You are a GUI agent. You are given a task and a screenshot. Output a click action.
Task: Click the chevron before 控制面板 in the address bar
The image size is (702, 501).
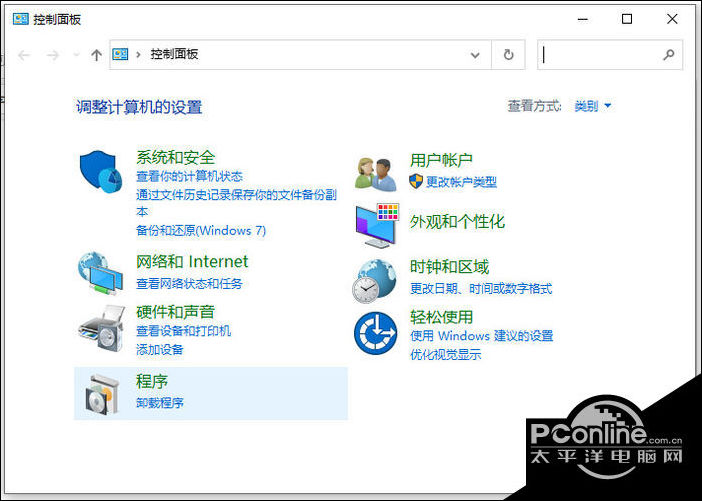(x=138, y=55)
